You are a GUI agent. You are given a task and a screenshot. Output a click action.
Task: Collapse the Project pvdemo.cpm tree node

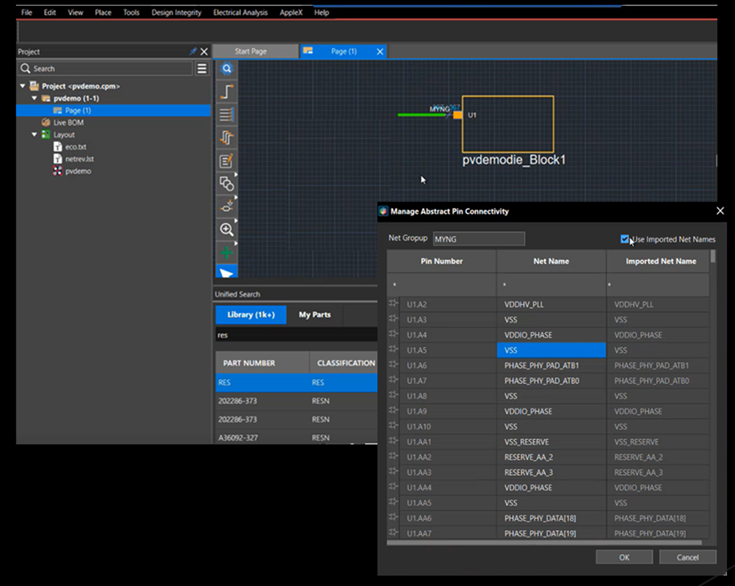click(23, 87)
